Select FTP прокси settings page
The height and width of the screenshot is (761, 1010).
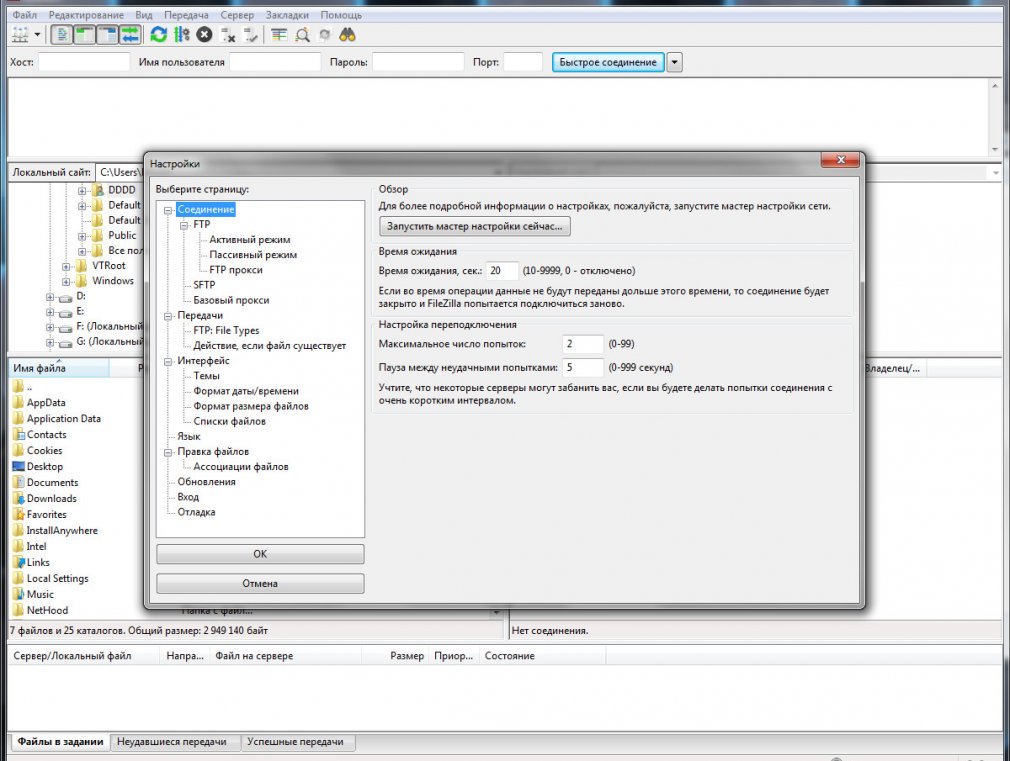coord(236,270)
